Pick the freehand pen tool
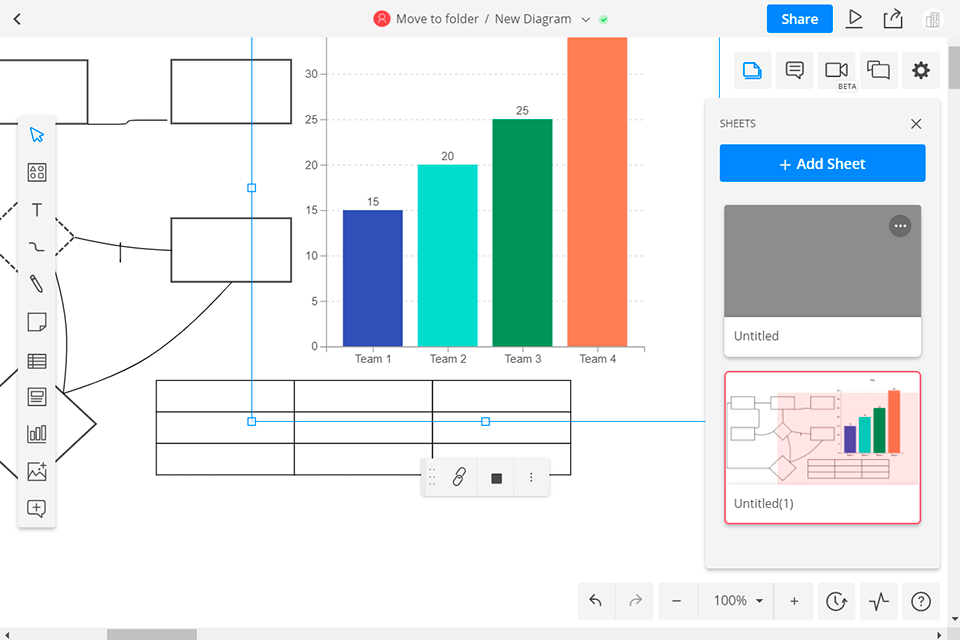This screenshot has height=640, width=960. point(36,284)
